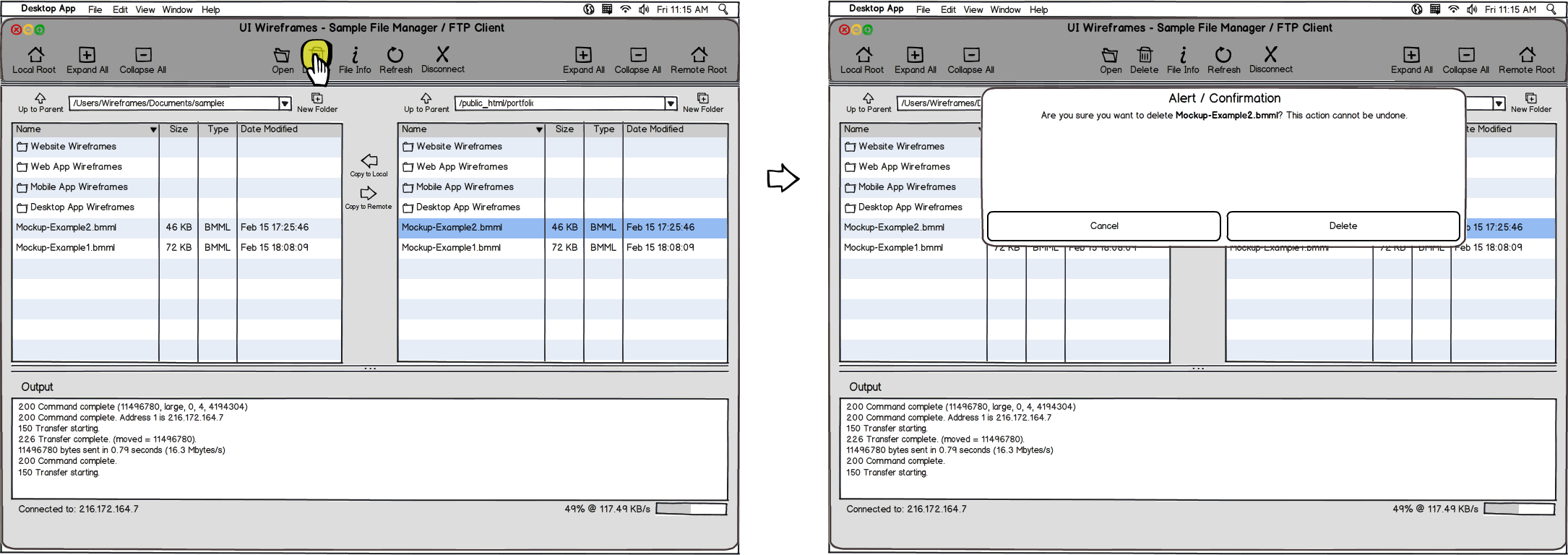The image size is (1568, 555).
Task: Click Copy to Local arrow icon
Action: tap(369, 160)
